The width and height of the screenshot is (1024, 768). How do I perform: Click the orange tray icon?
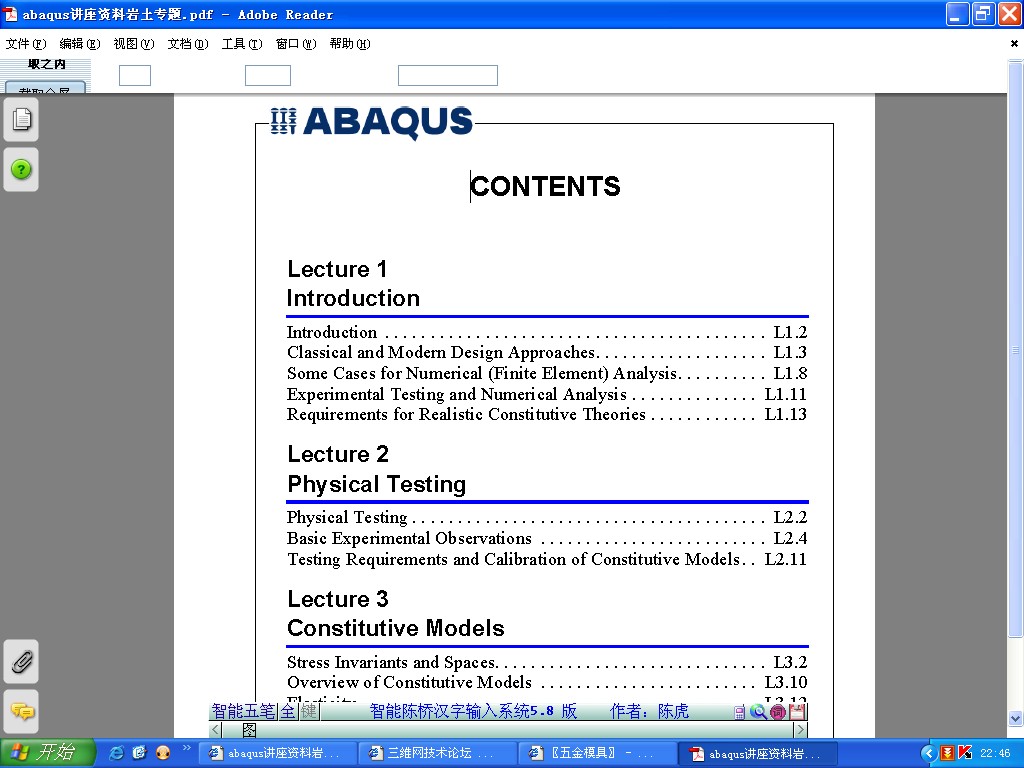click(x=947, y=754)
